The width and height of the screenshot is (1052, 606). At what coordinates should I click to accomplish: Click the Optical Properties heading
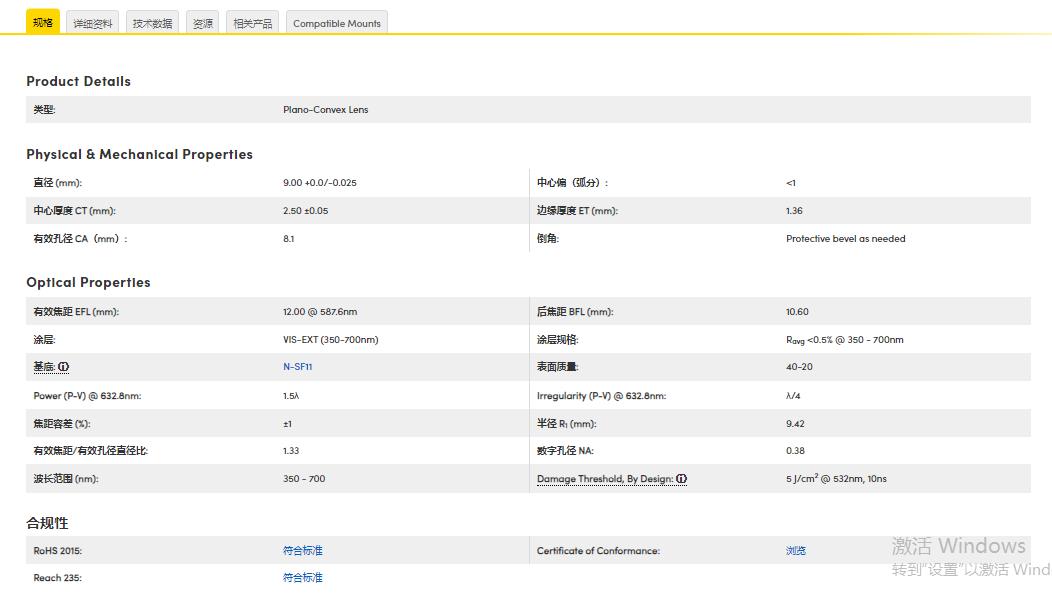pyautogui.click(x=88, y=282)
